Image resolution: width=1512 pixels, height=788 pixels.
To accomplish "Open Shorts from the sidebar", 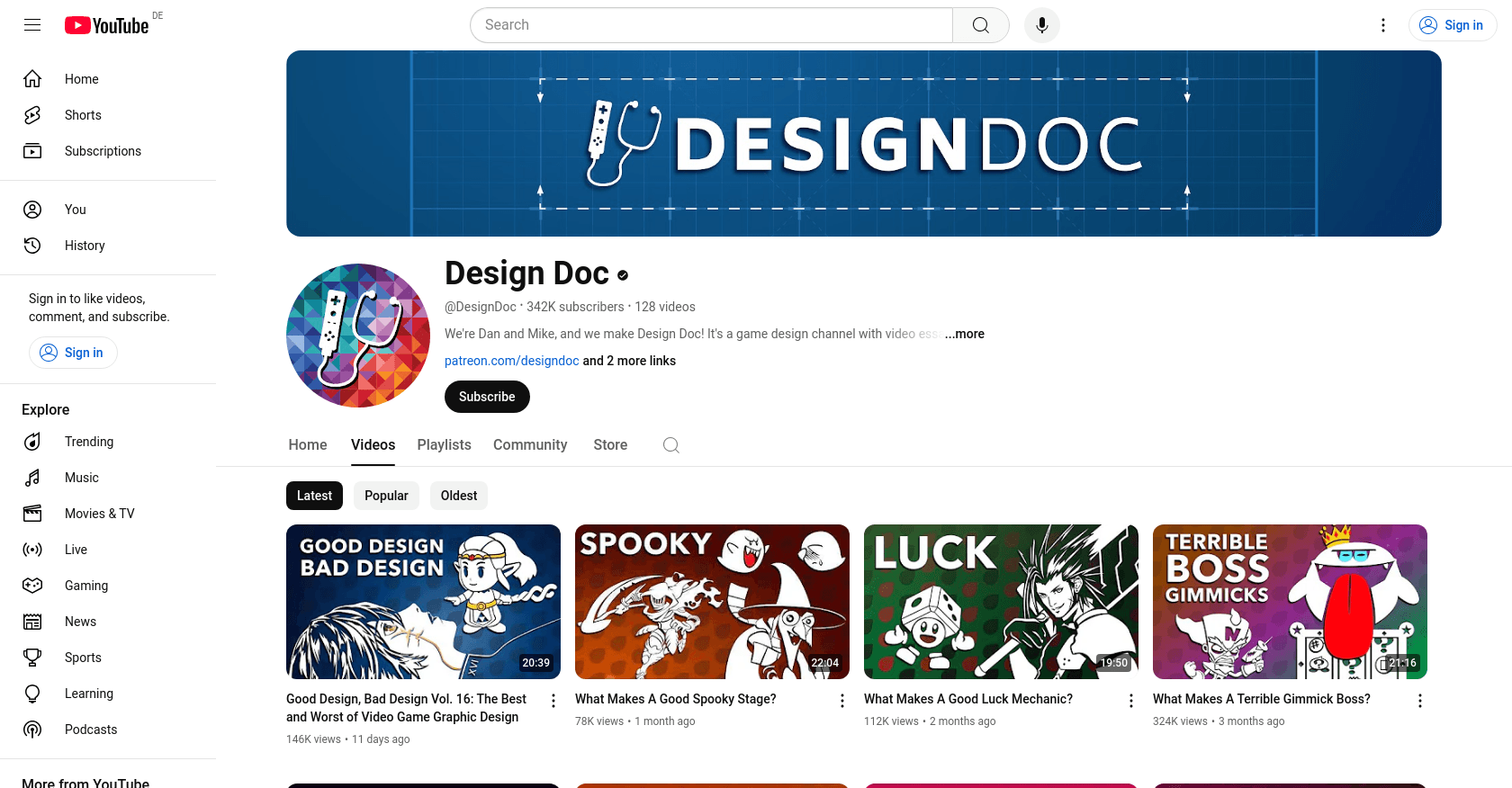I will 83,115.
